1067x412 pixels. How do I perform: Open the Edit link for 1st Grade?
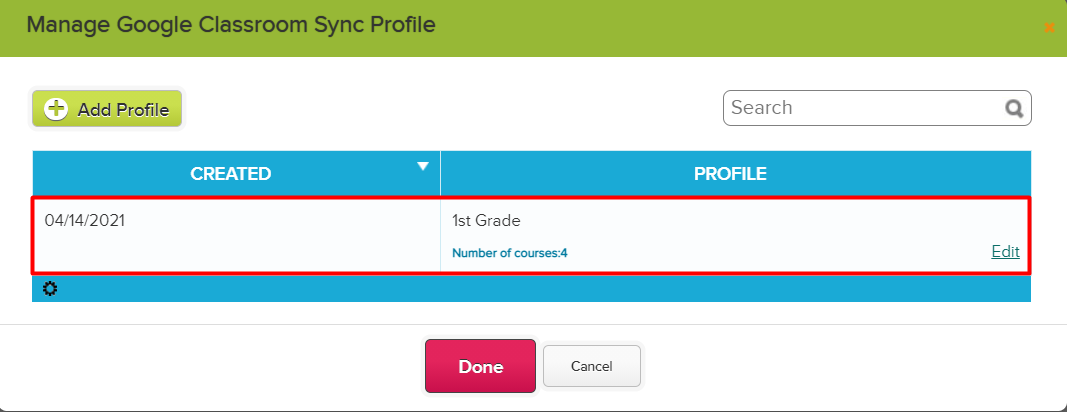(x=1005, y=252)
